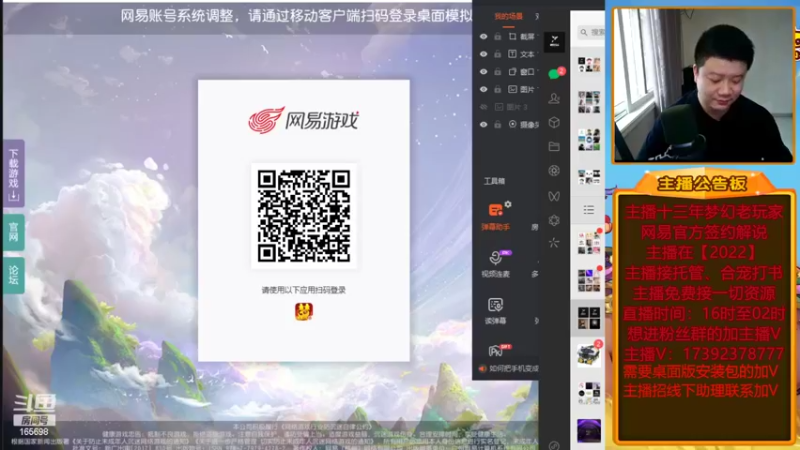Select the 摄像头 camera source icon
The height and width of the screenshot is (450, 800).
click(512, 124)
